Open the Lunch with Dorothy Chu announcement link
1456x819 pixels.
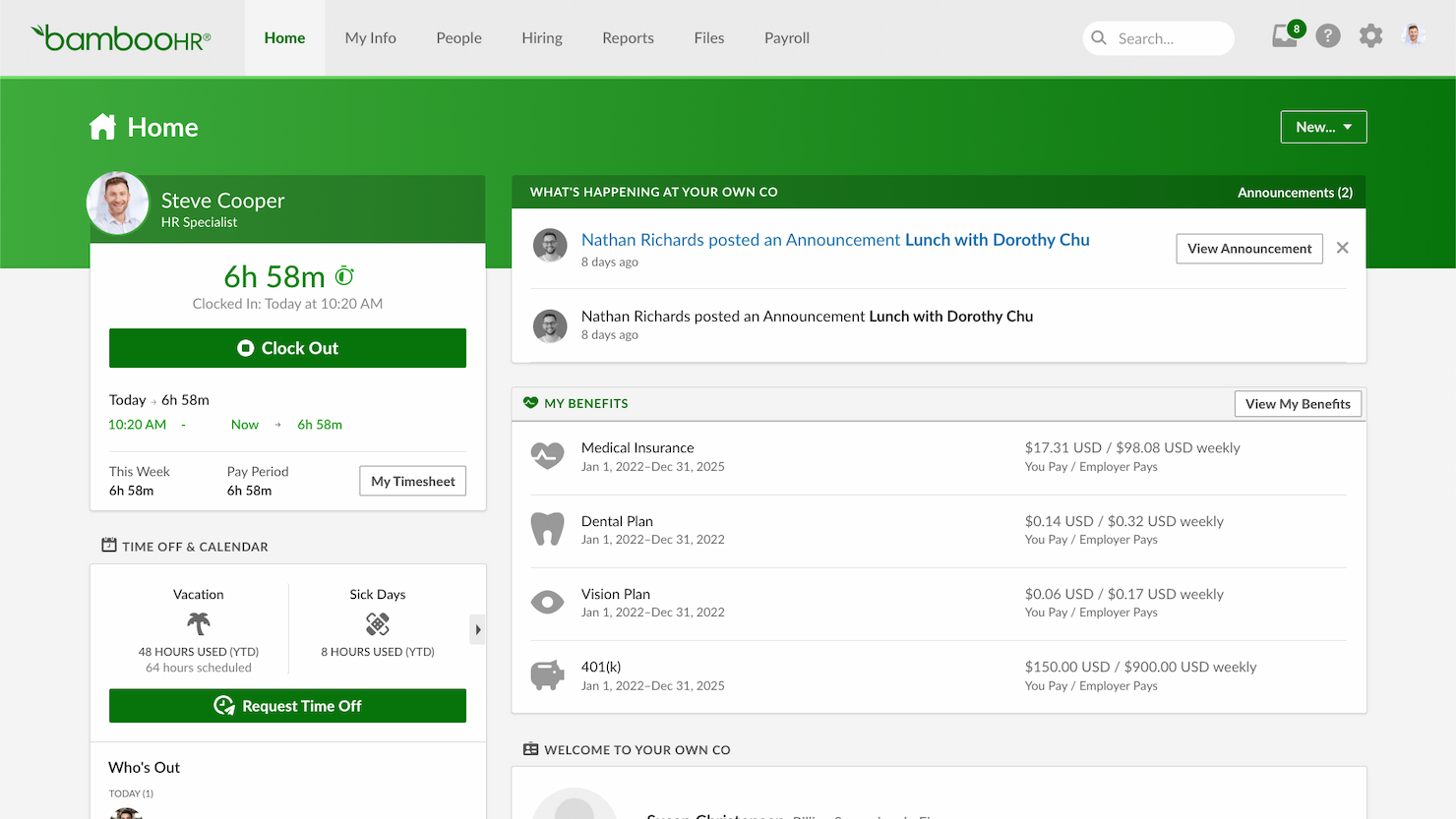point(997,239)
